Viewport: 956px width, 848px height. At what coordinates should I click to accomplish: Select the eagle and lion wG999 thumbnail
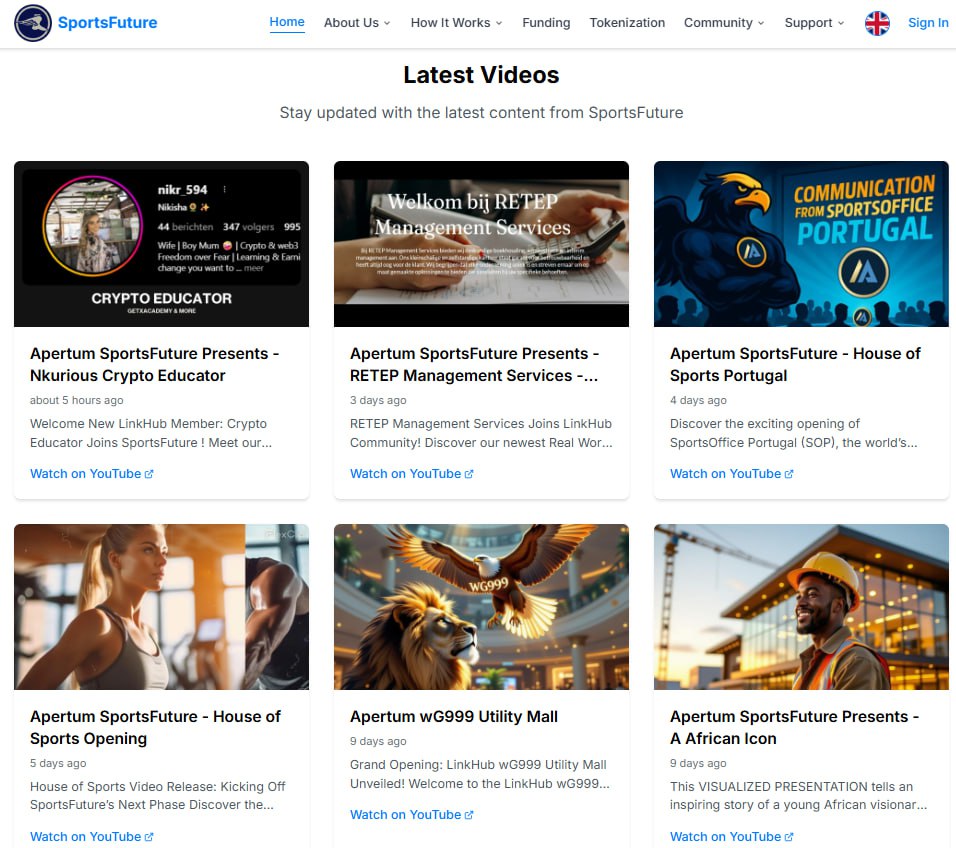(x=481, y=607)
